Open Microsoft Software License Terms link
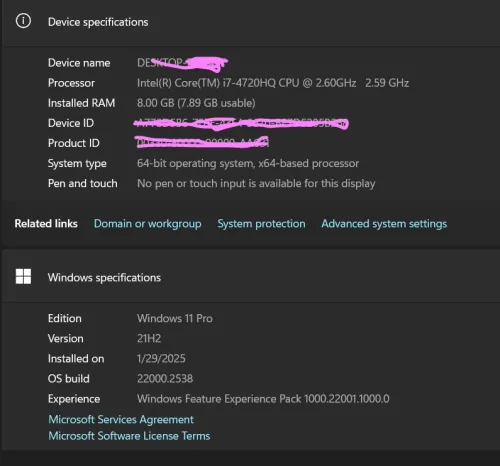 click(129, 436)
